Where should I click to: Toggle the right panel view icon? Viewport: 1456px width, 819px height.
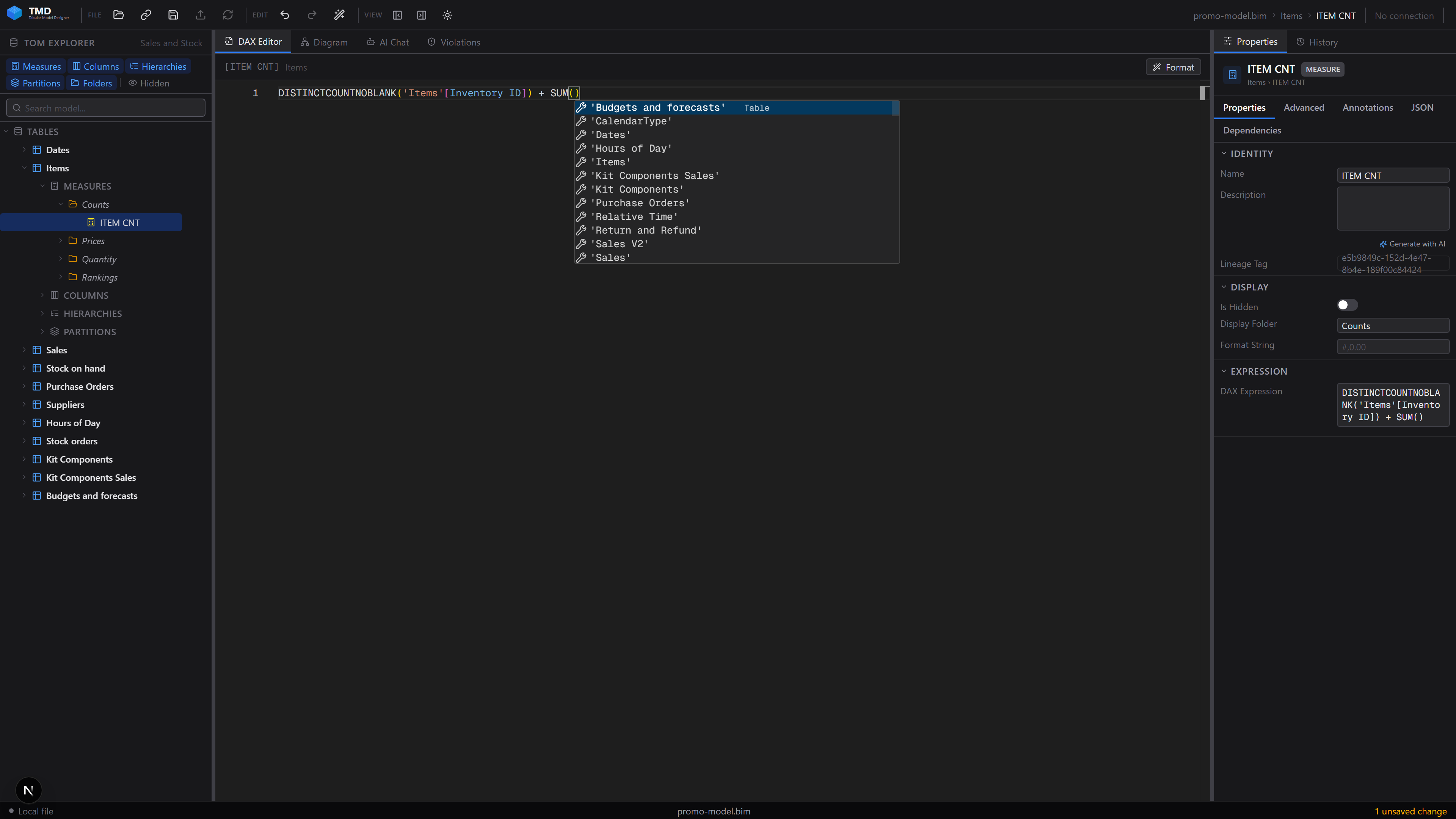[x=422, y=15]
